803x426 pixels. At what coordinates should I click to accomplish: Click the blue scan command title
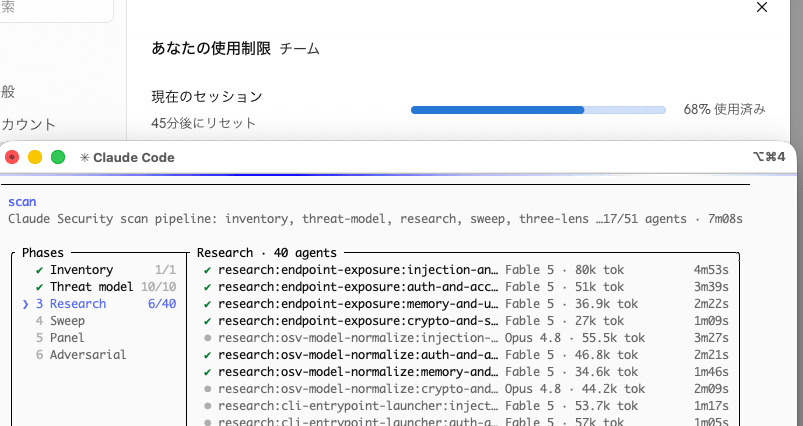pyautogui.click(x=22, y=202)
